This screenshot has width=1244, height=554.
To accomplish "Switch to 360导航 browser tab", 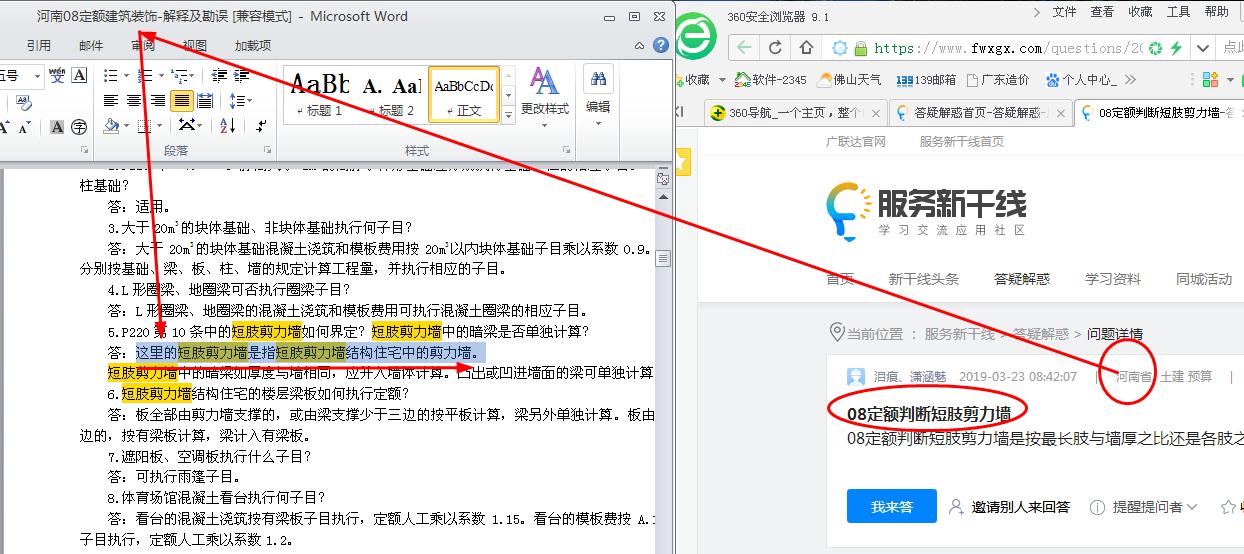I will (795, 113).
